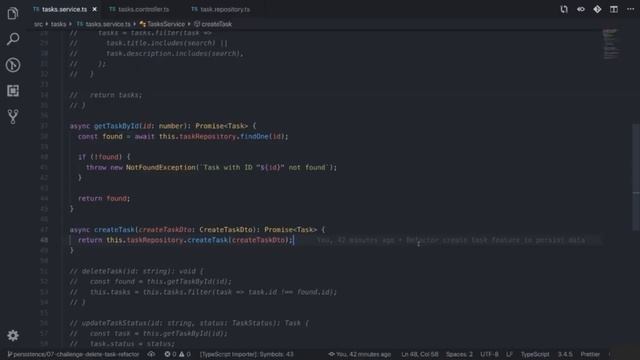The image size is (640, 360).
Task: Click Prettier in the status bar
Action: click(x=590, y=354)
